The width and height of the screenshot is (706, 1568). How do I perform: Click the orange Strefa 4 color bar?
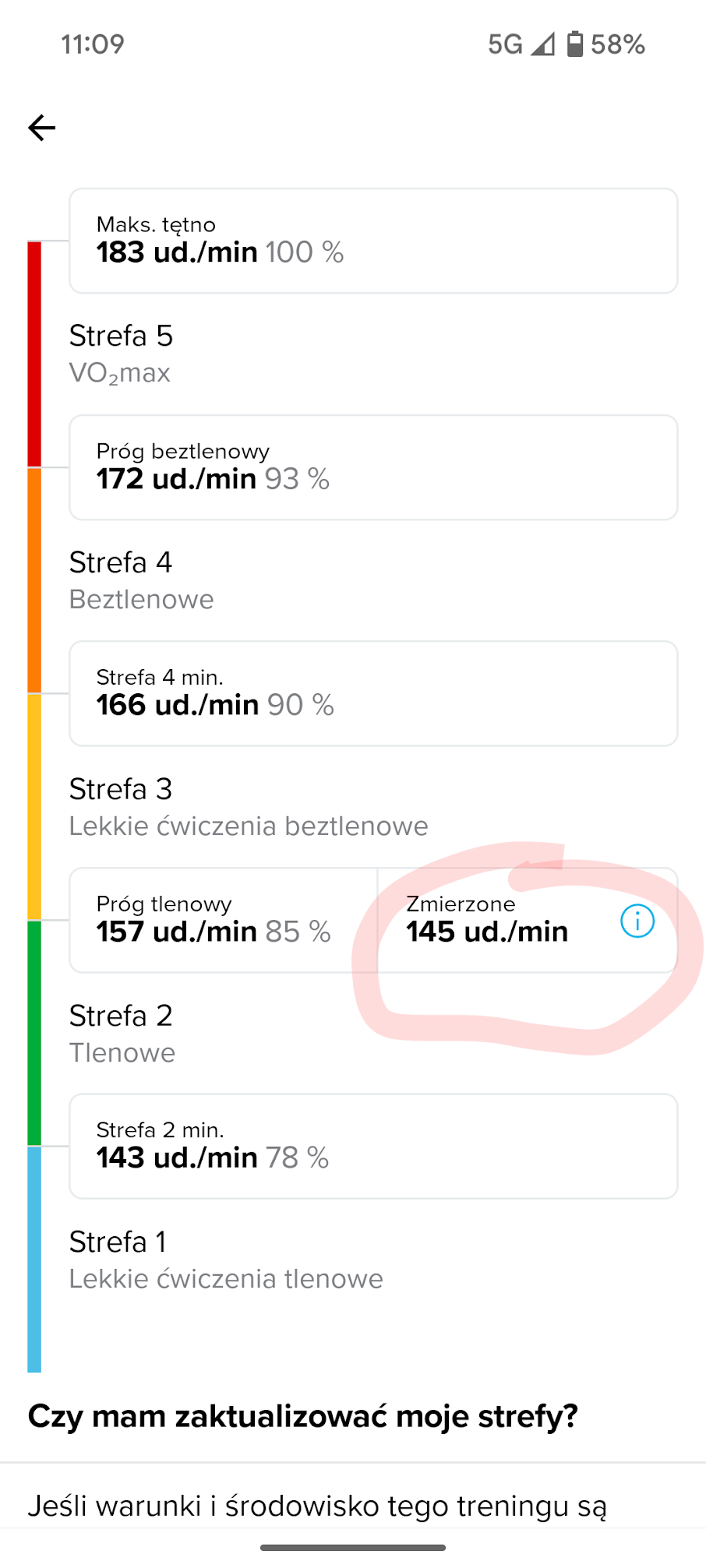click(x=34, y=580)
